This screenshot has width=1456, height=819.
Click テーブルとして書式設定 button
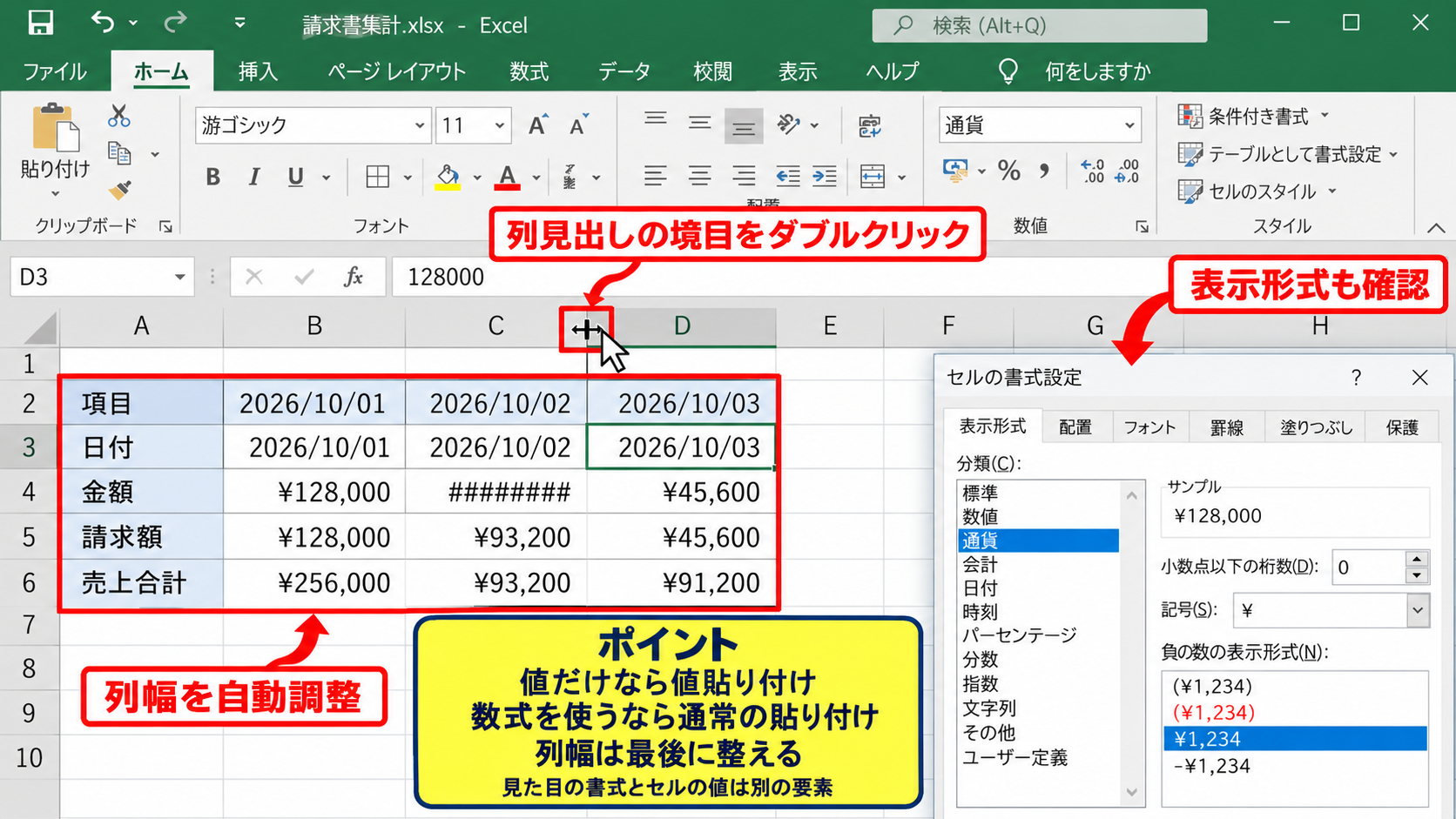click(x=1288, y=154)
